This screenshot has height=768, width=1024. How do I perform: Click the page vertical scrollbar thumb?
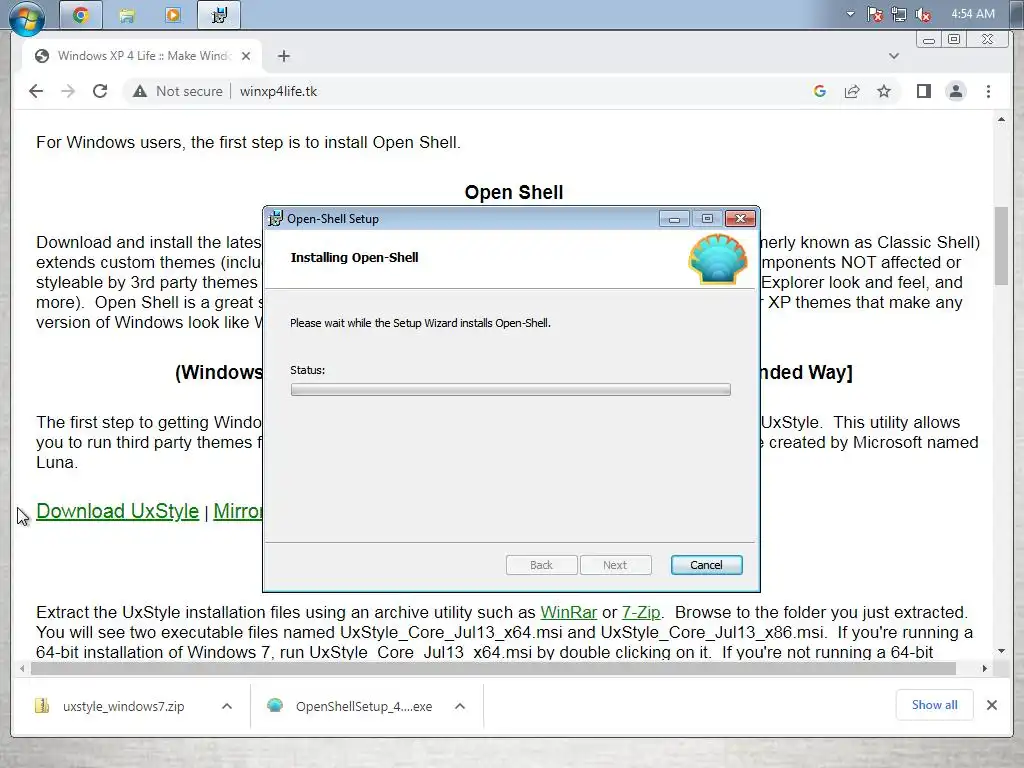(x=1001, y=246)
